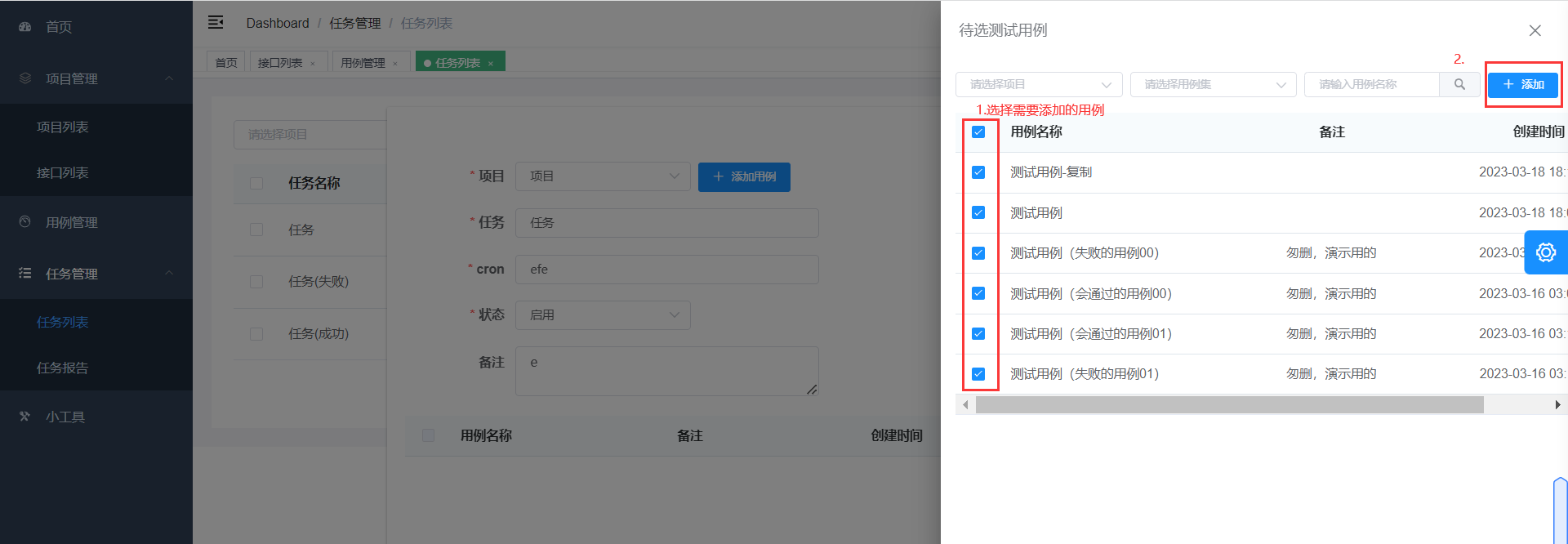Click Dashboard in the breadcrumb
Viewport: 1568px width, 544px height.
(x=278, y=23)
